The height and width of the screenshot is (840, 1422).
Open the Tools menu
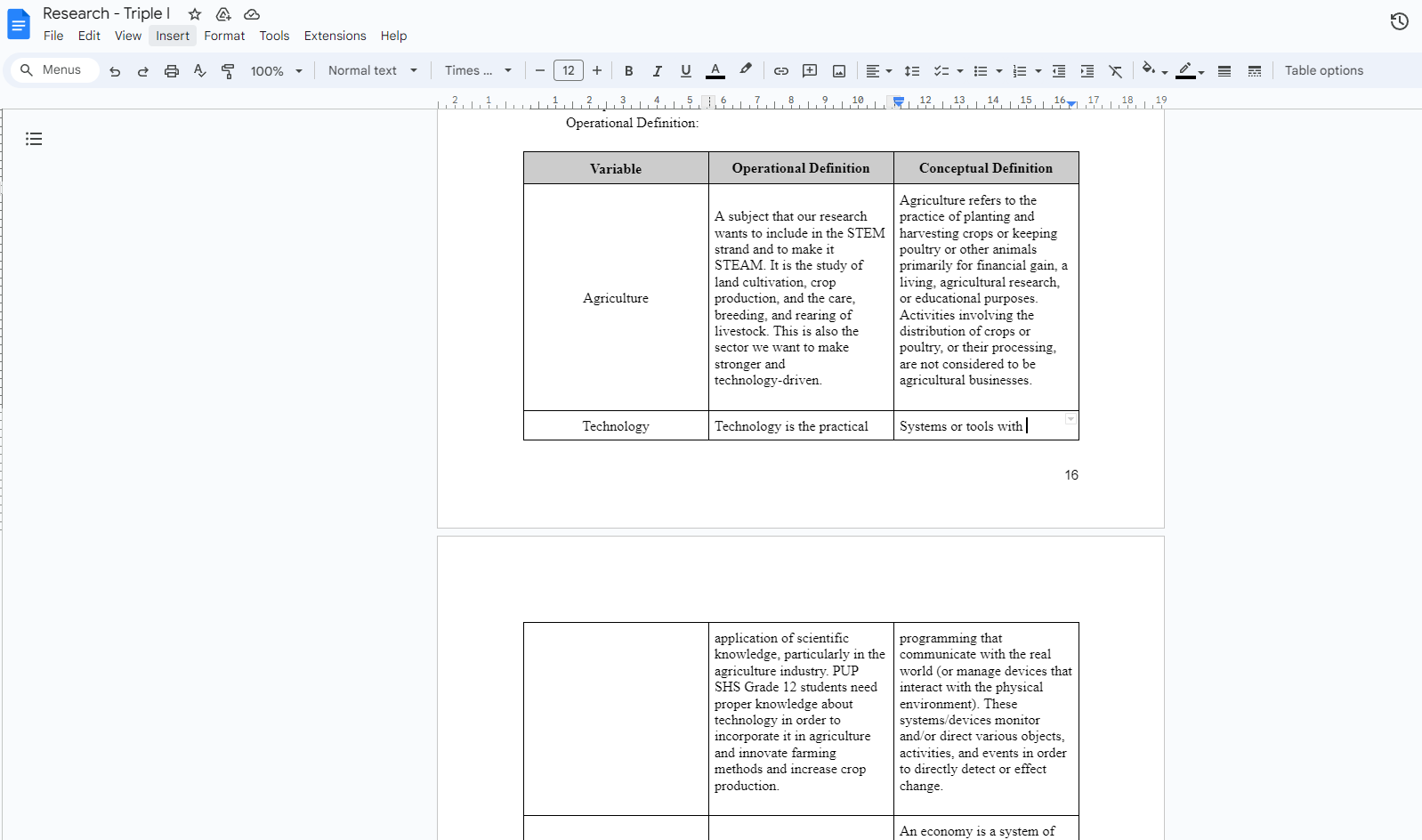[274, 36]
